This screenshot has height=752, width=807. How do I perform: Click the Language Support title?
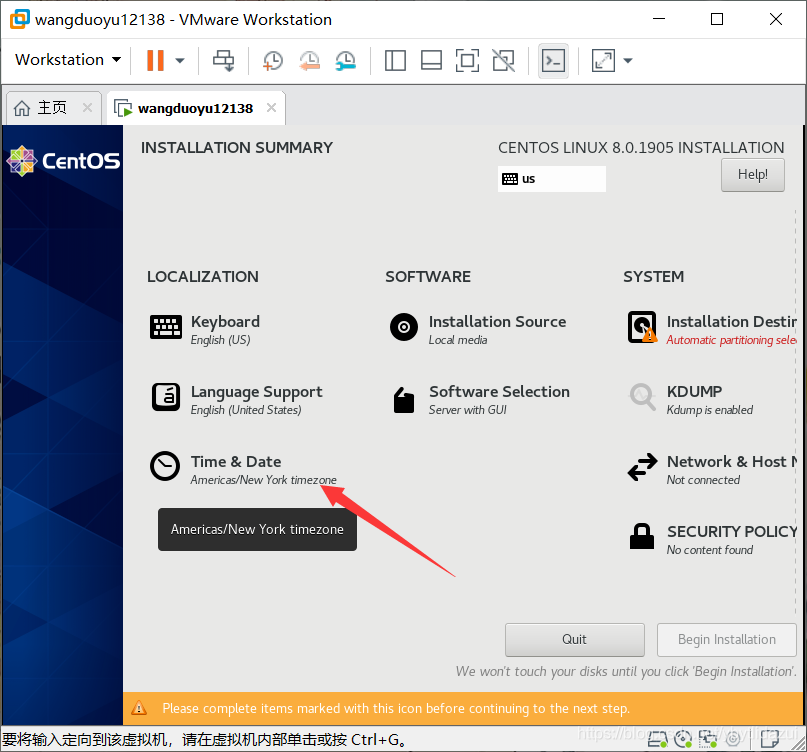coord(256,392)
